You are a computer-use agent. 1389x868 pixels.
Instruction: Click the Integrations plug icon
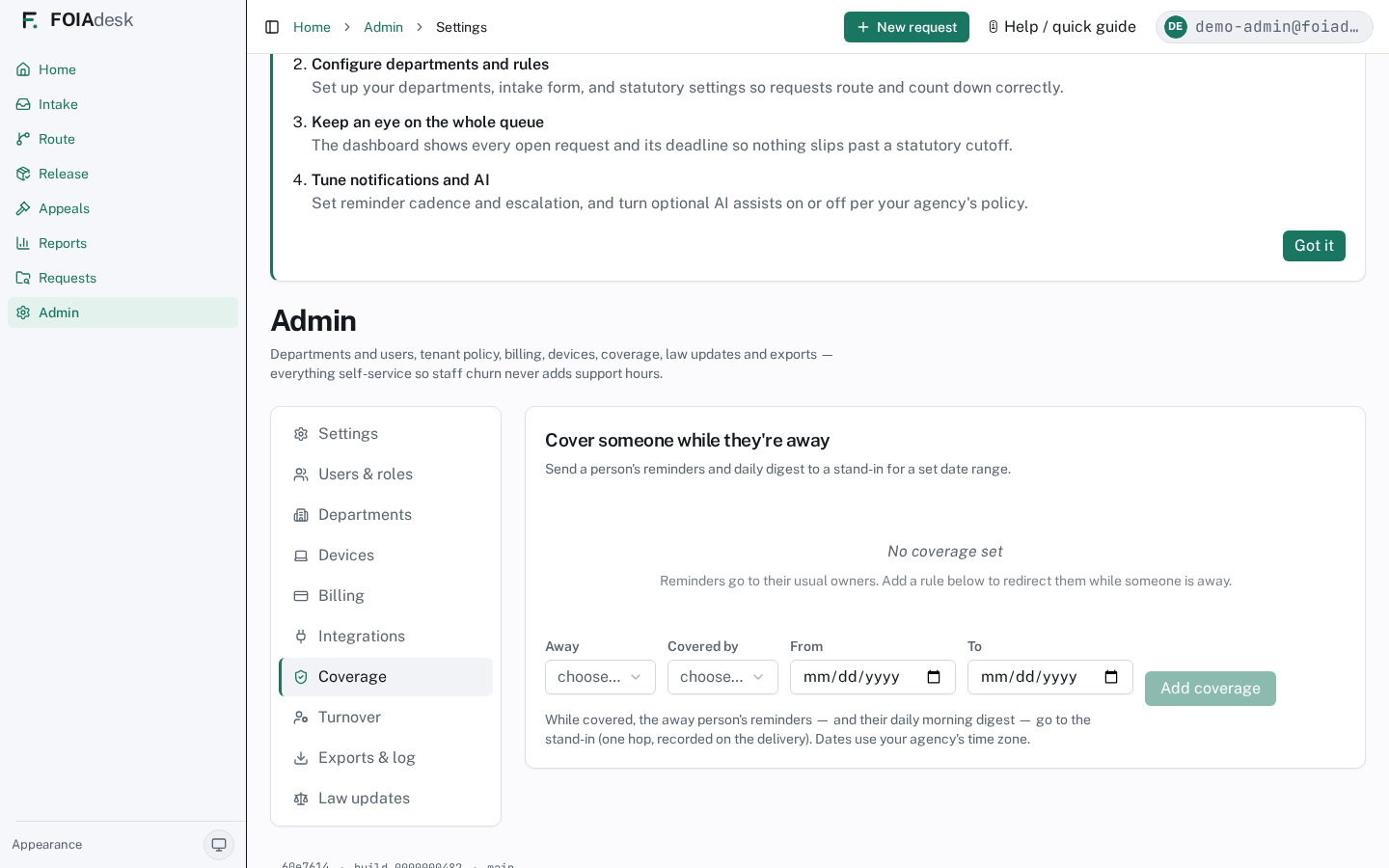coord(301,637)
